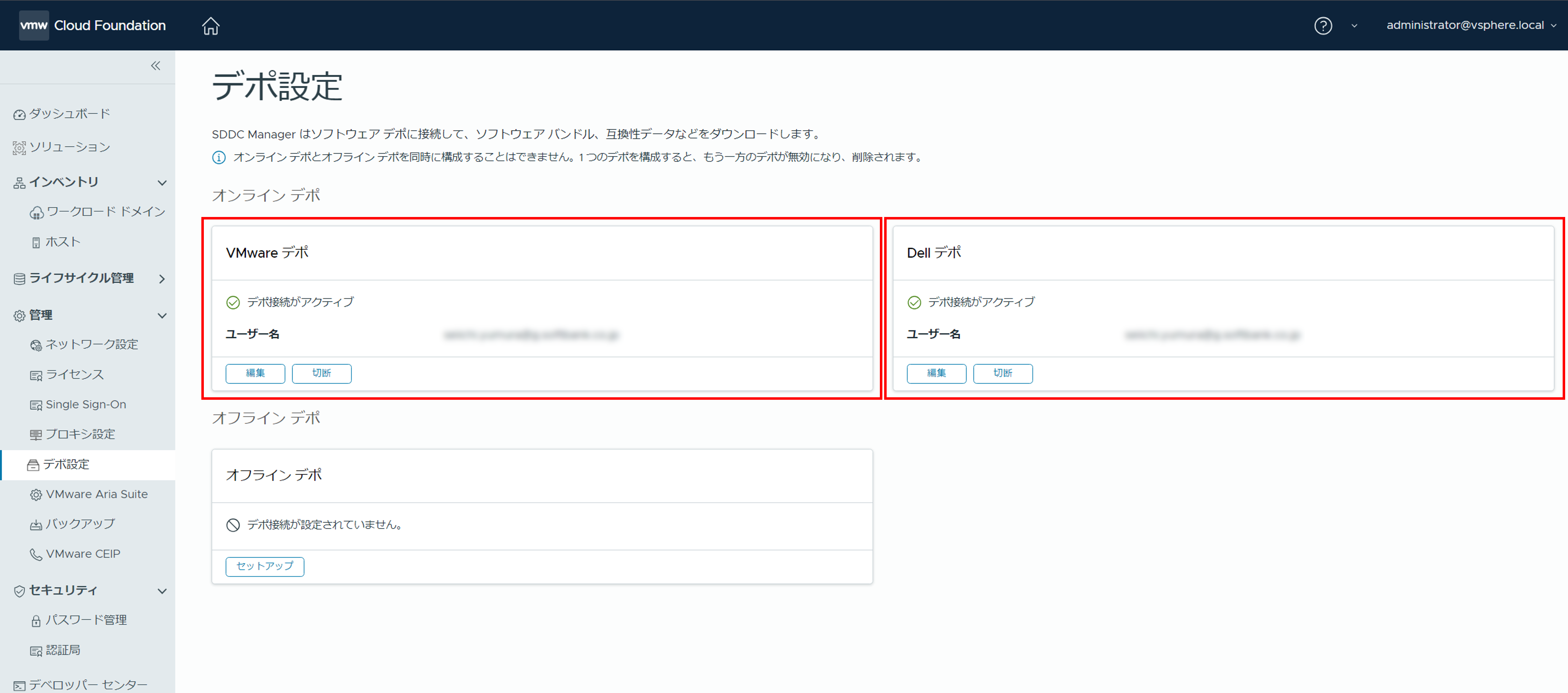This screenshot has height=693, width=1568.
Task: Select ネットワーク設定 menu entry
Action: click(92, 345)
